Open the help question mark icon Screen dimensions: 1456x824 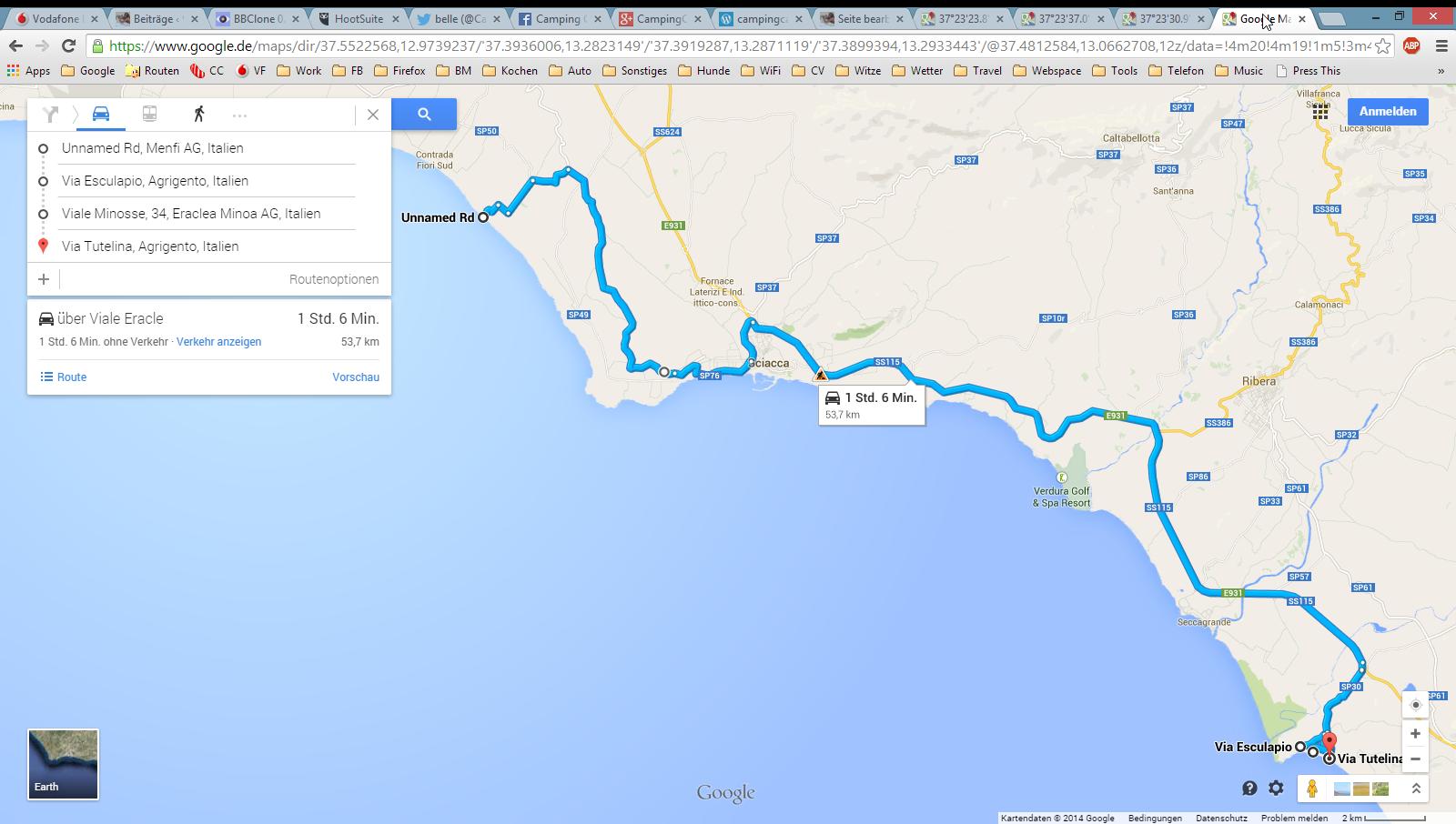[x=1249, y=789]
